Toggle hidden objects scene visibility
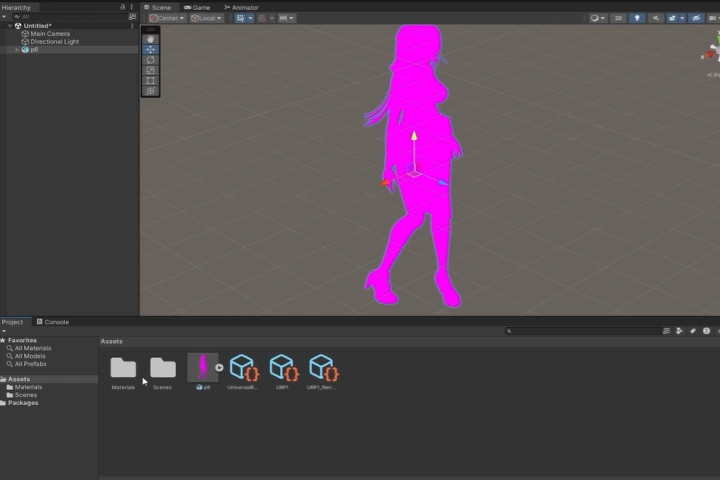720x480 pixels. point(696,18)
